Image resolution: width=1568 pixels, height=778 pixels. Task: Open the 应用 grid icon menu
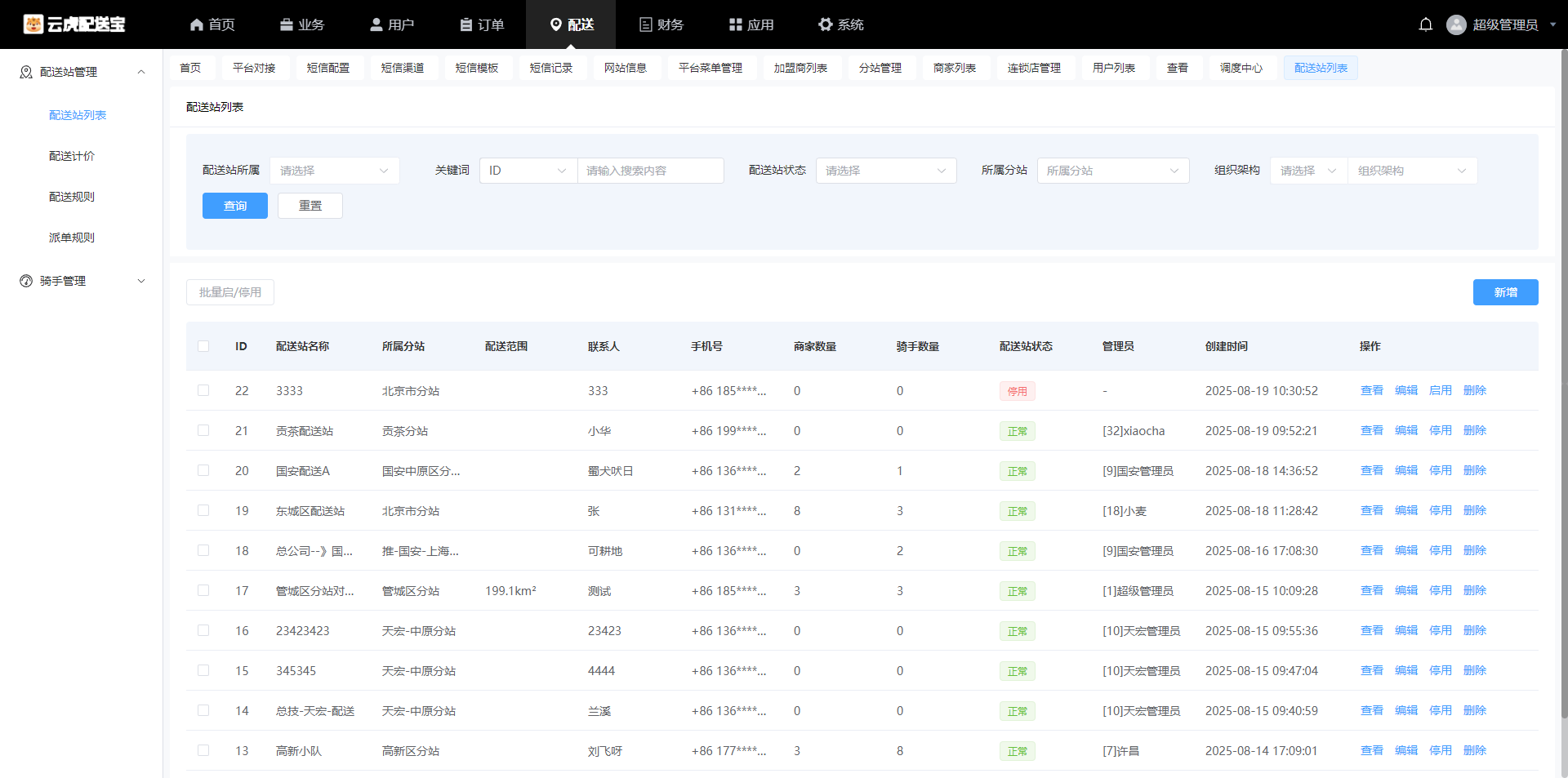pos(735,24)
